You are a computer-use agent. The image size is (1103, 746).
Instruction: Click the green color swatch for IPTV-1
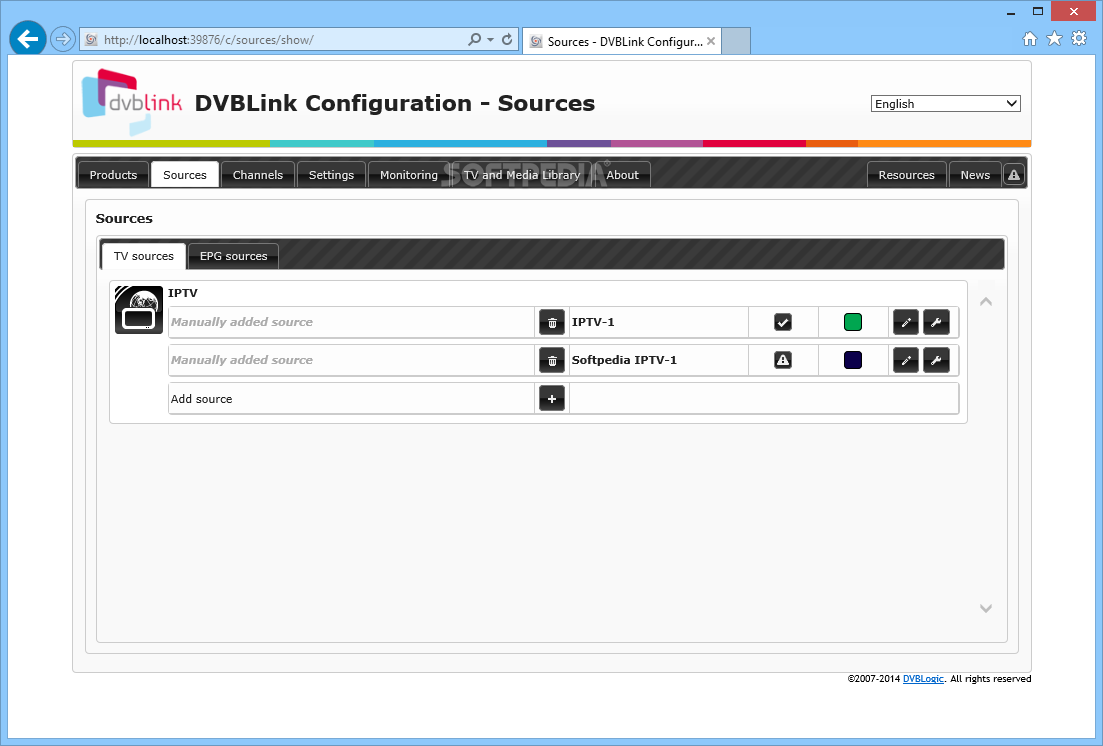click(853, 322)
